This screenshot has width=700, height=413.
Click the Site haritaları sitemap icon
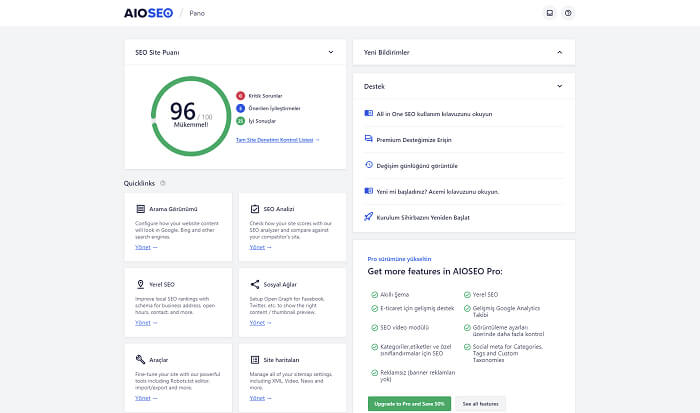[255, 359]
